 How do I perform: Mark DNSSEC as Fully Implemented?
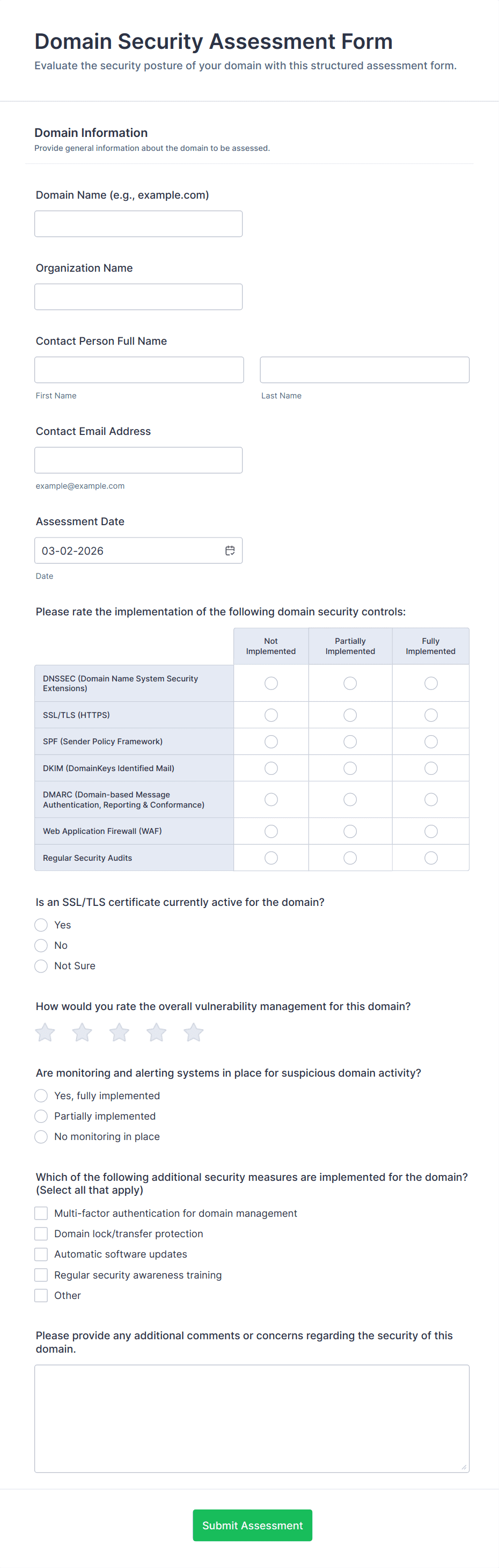coord(431,683)
